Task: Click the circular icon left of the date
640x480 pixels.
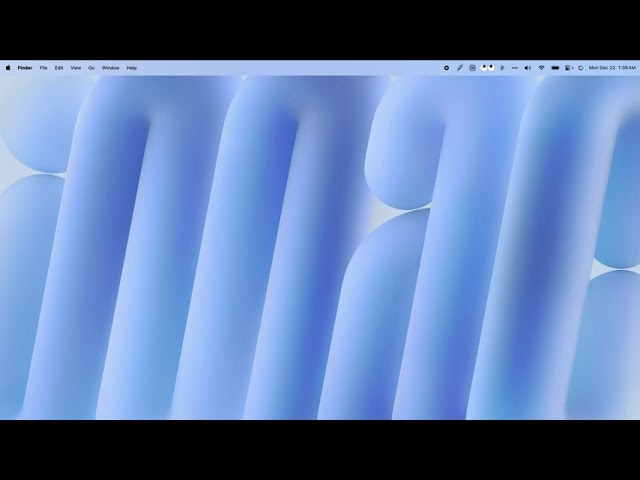Action: point(581,68)
